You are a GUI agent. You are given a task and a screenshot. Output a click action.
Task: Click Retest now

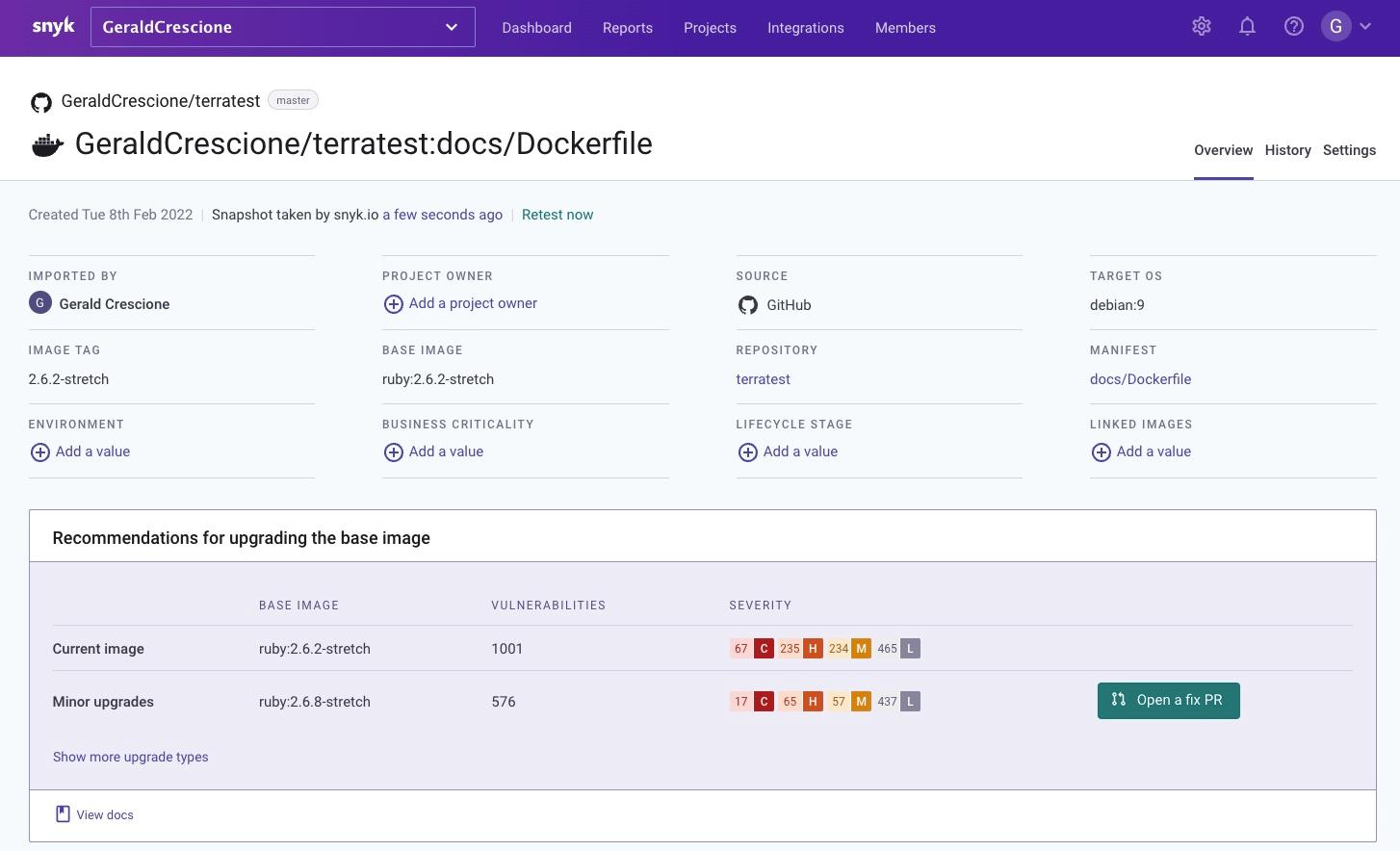pyautogui.click(x=557, y=215)
